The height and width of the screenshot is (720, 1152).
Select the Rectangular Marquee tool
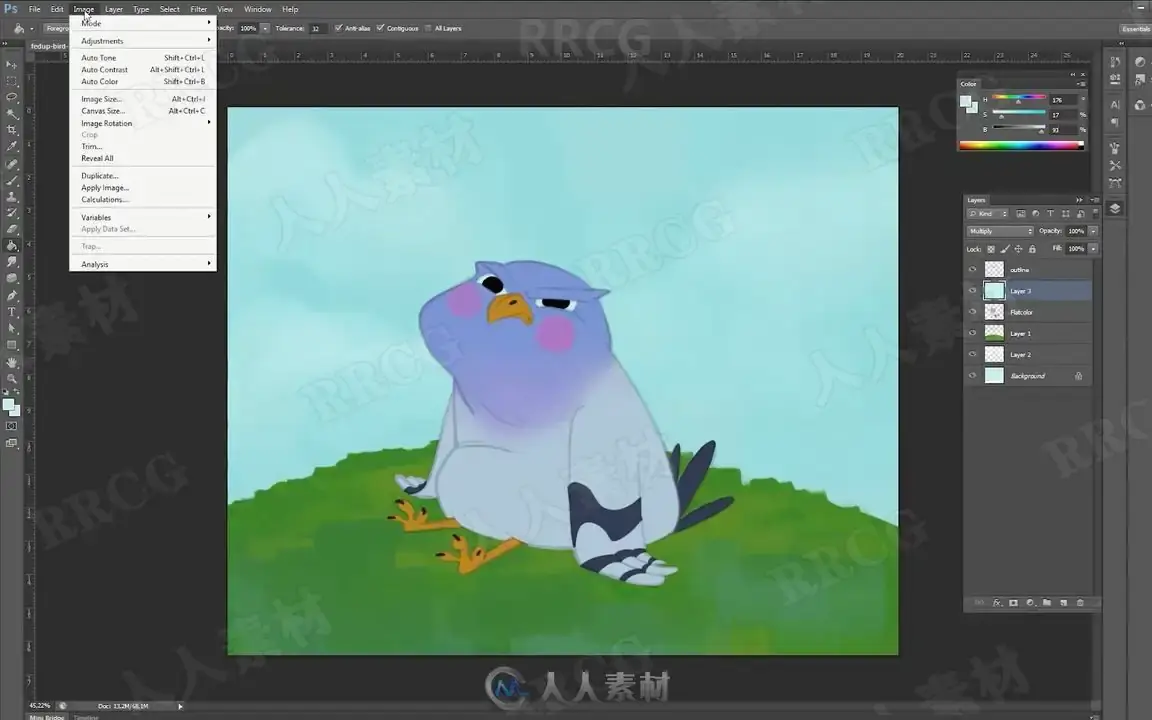pos(12,81)
